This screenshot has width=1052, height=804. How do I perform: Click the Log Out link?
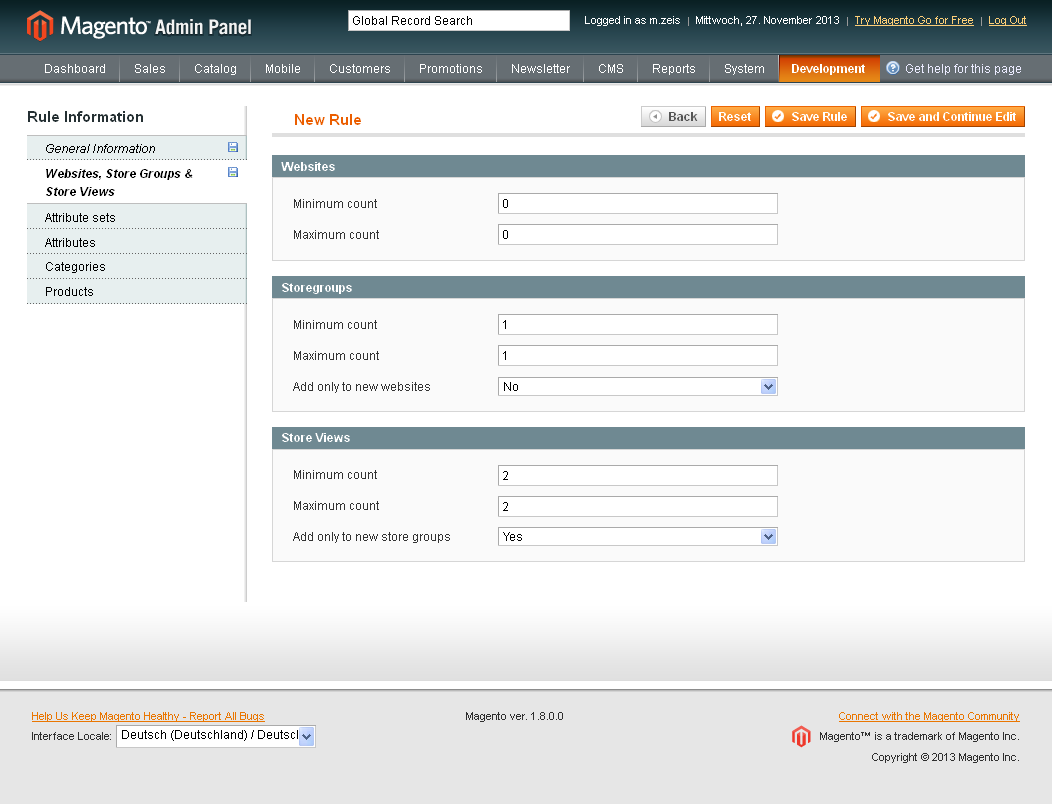click(x=1007, y=20)
